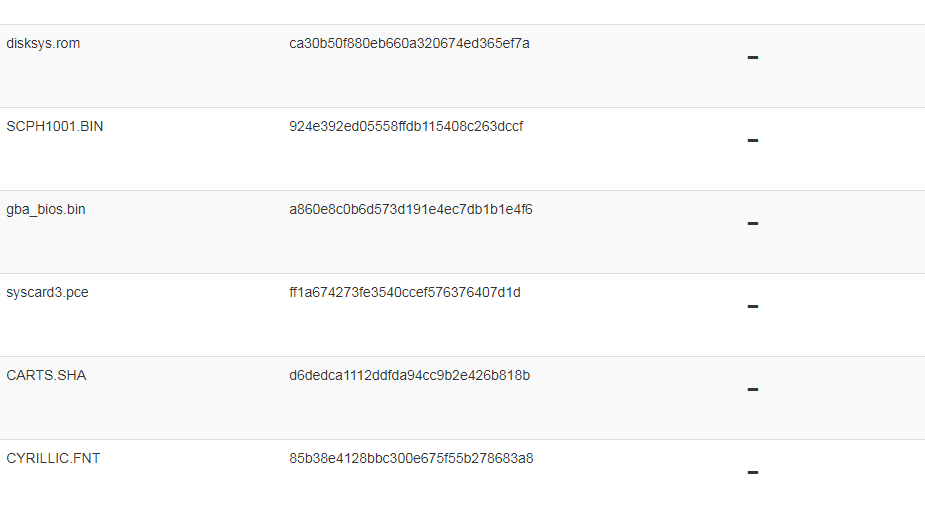Click the minus status icon for syscard3.pce
This screenshot has width=925, height=508.
tap(753, 306)
